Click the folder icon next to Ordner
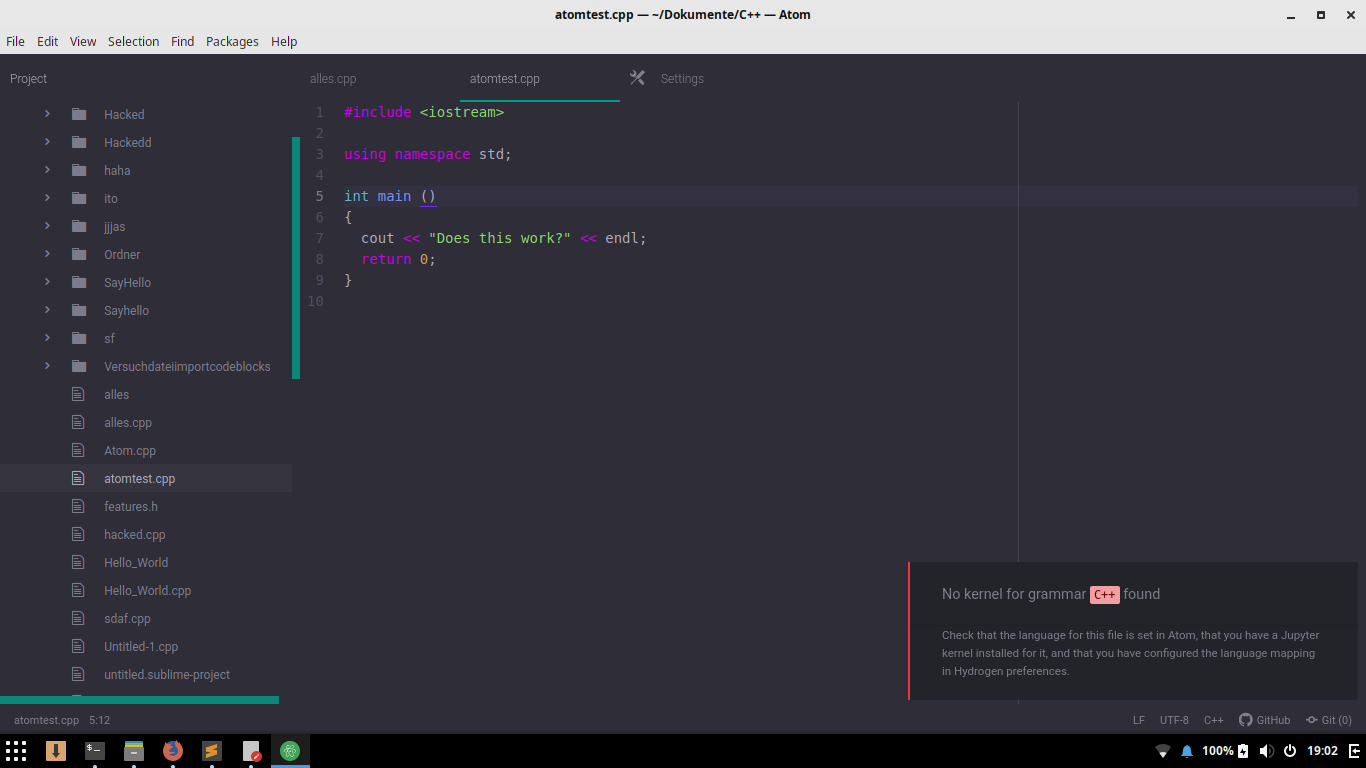Viewport: 1366px width, 768px height. click(x=79, y=254)
